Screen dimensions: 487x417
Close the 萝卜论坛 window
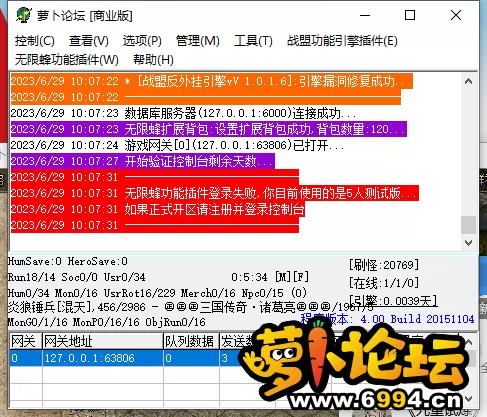[x=456, y=15]
